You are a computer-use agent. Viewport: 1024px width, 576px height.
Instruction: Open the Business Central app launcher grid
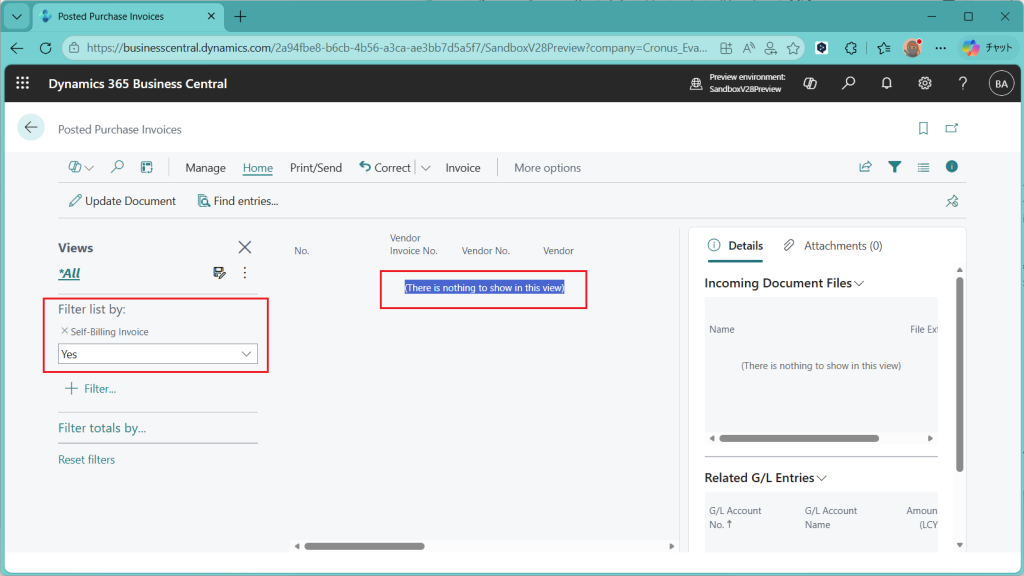23,83
